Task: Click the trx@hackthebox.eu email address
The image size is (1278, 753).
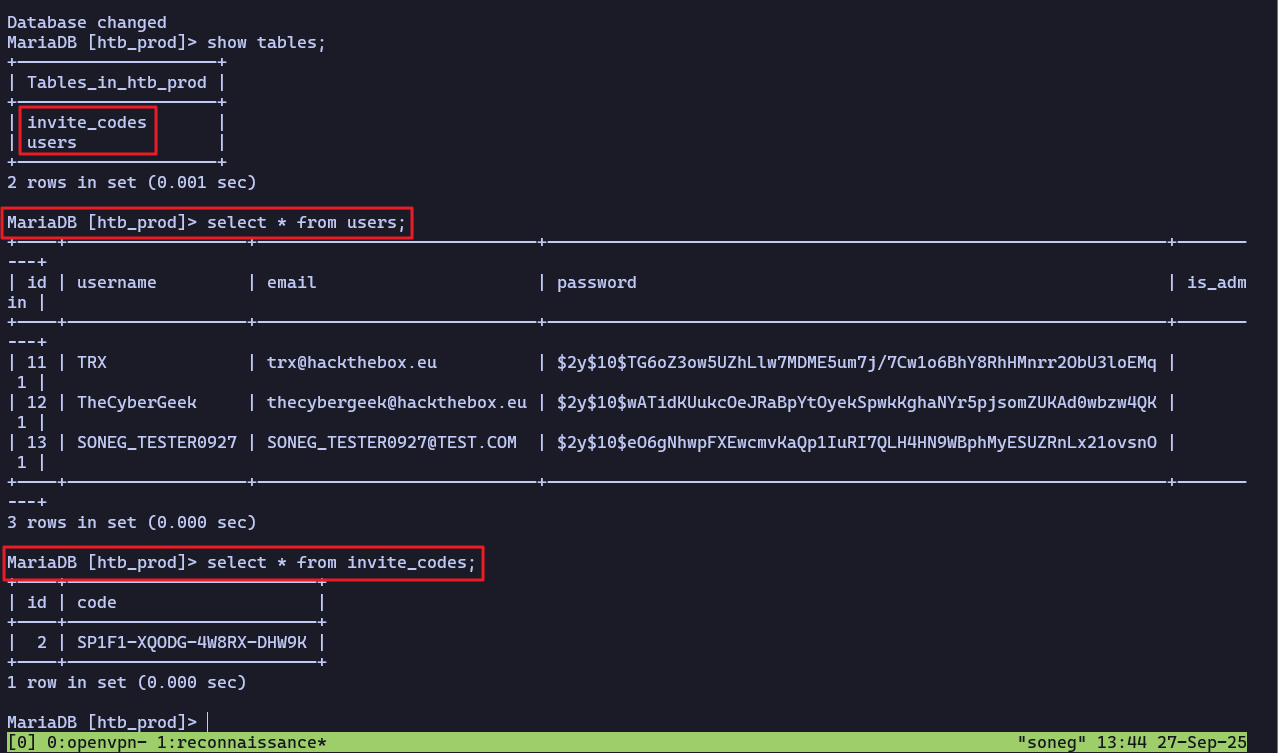Action: point(351,362)
